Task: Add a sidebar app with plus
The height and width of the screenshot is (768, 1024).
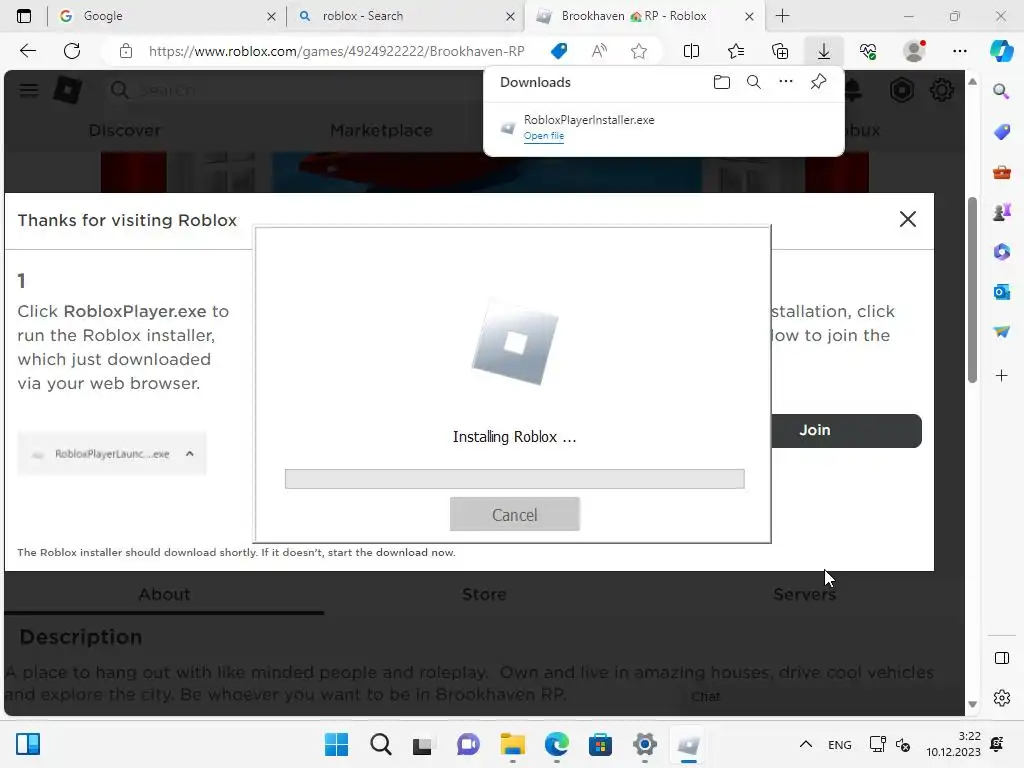Action: point(1001,376)
